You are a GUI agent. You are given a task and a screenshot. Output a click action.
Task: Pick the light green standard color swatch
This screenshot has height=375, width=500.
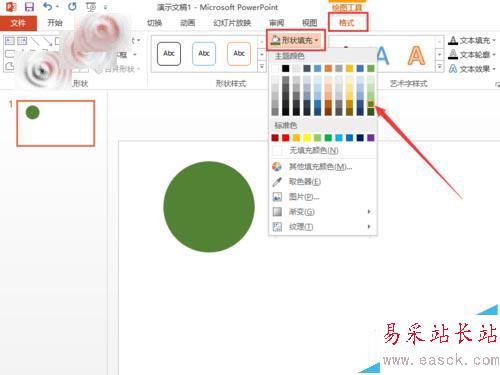click(318, 138)
